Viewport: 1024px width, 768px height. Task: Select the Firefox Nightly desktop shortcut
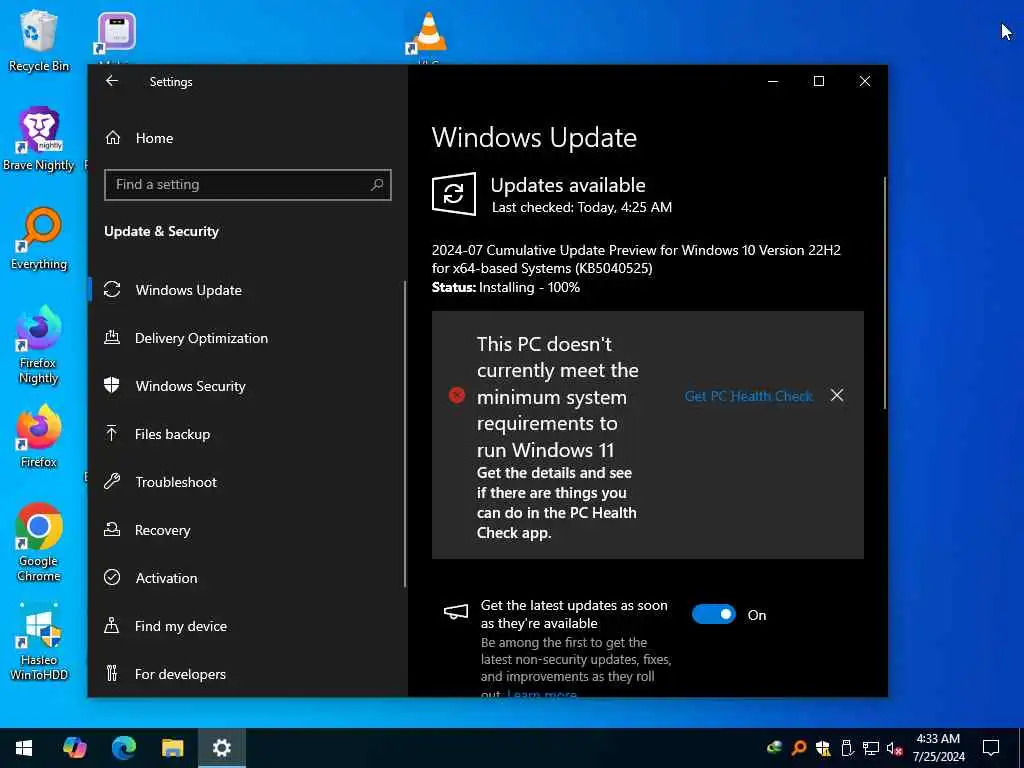pos(39,345)
